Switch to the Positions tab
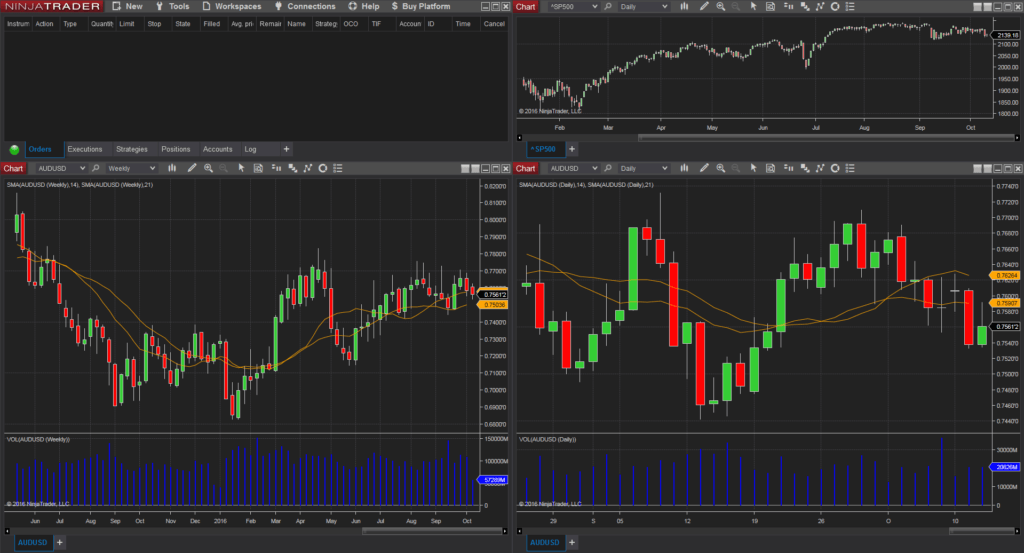1024x553 pixels. 176,150
